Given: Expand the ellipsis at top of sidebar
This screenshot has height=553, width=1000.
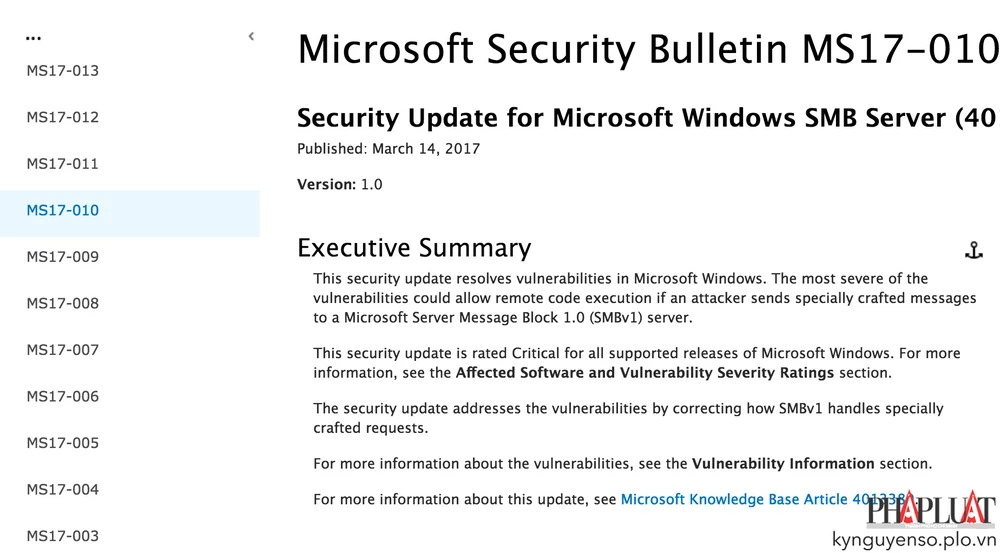Looking at the screenshot, I should (x=34, y=37).
